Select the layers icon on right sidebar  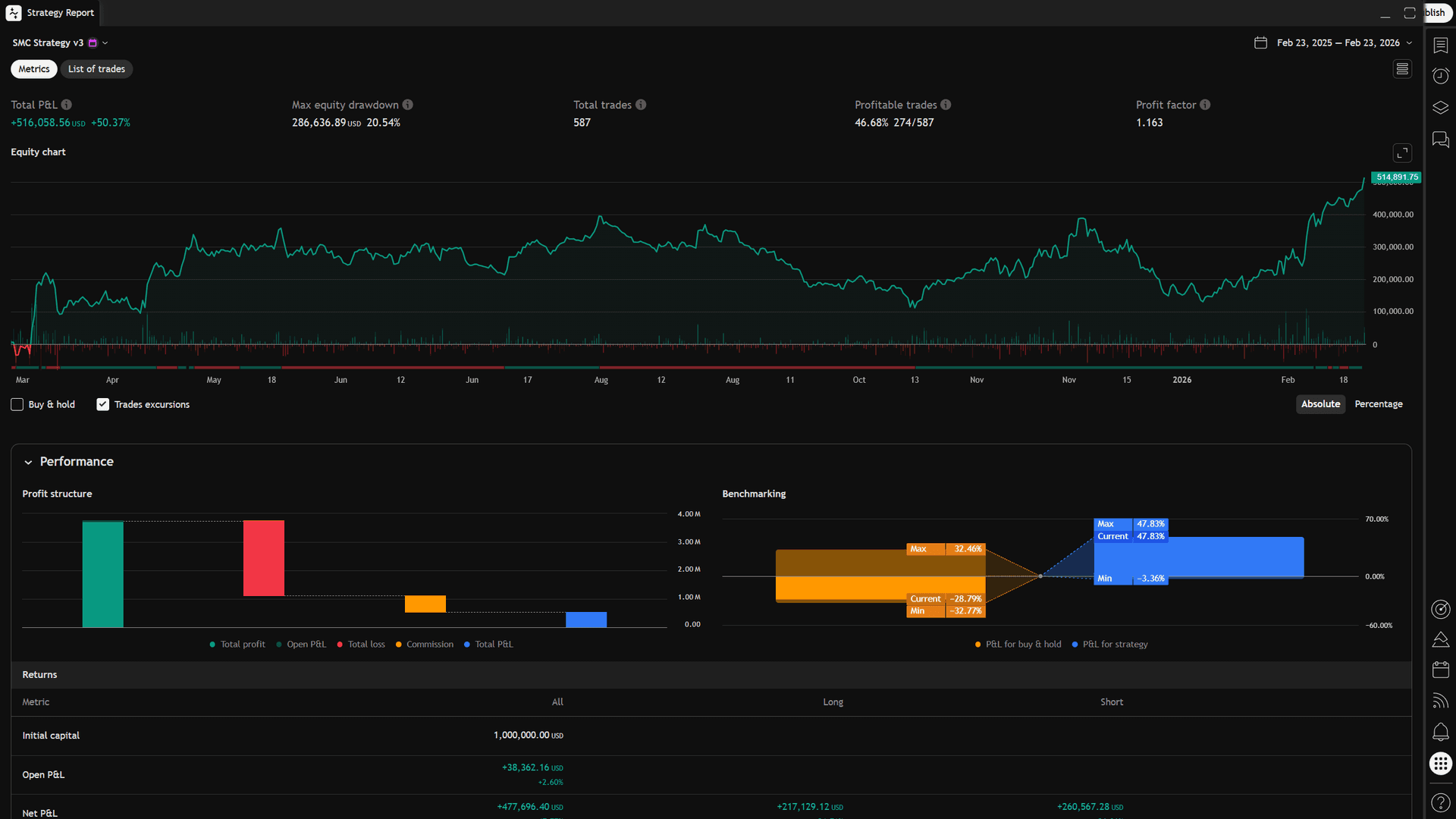click(1440, 107)
